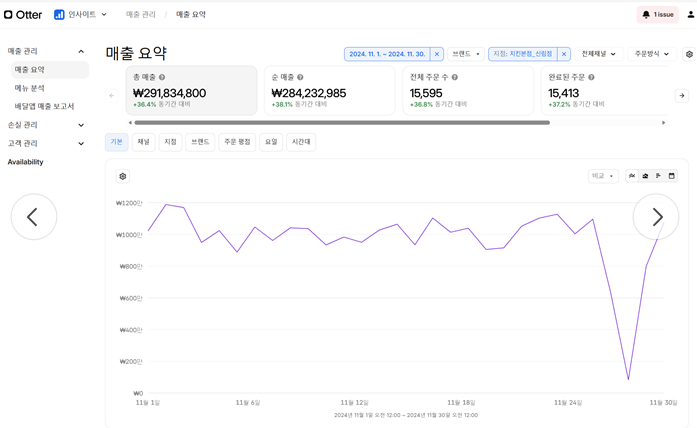Image resolution: width=697 pixels, height=428 pixels.
Task: Click the left arrow beside metric cards
Action: coord(112,96)
